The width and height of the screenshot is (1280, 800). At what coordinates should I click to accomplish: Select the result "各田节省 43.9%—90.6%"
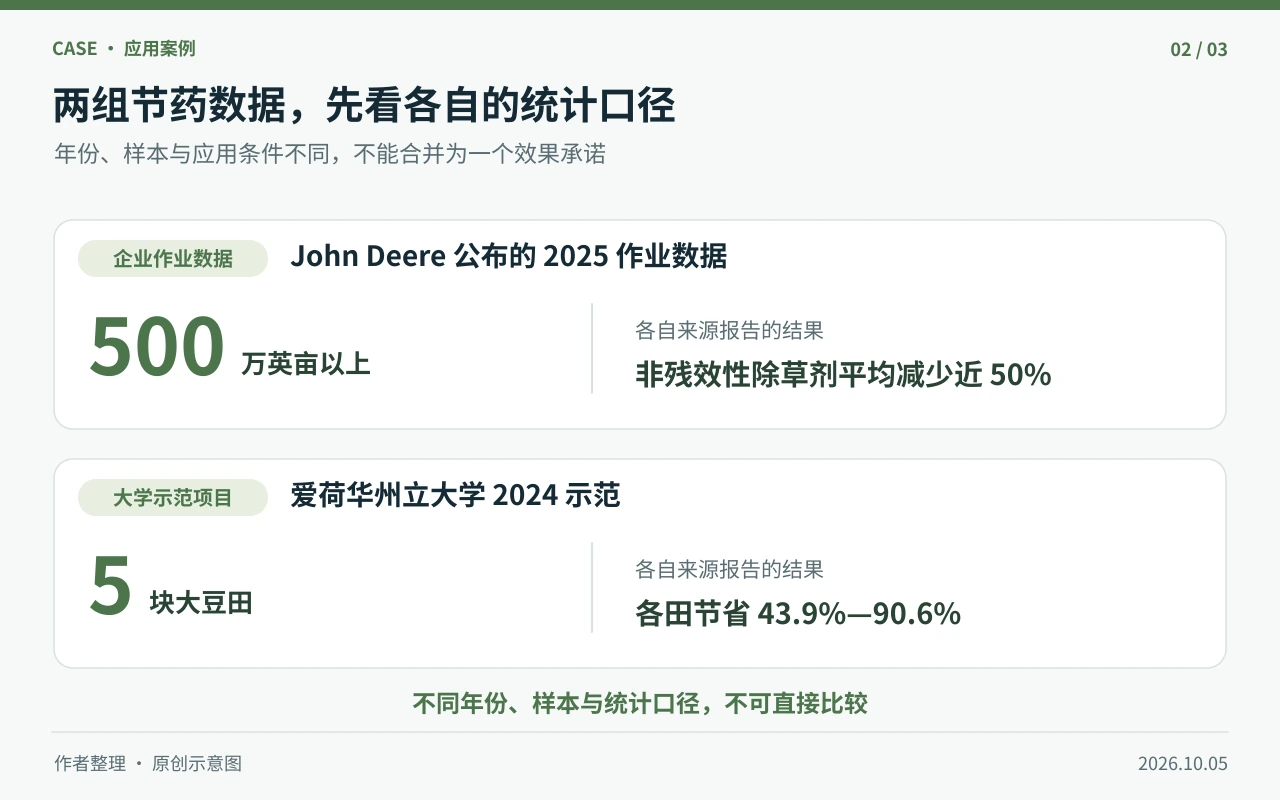pos(798,613)
